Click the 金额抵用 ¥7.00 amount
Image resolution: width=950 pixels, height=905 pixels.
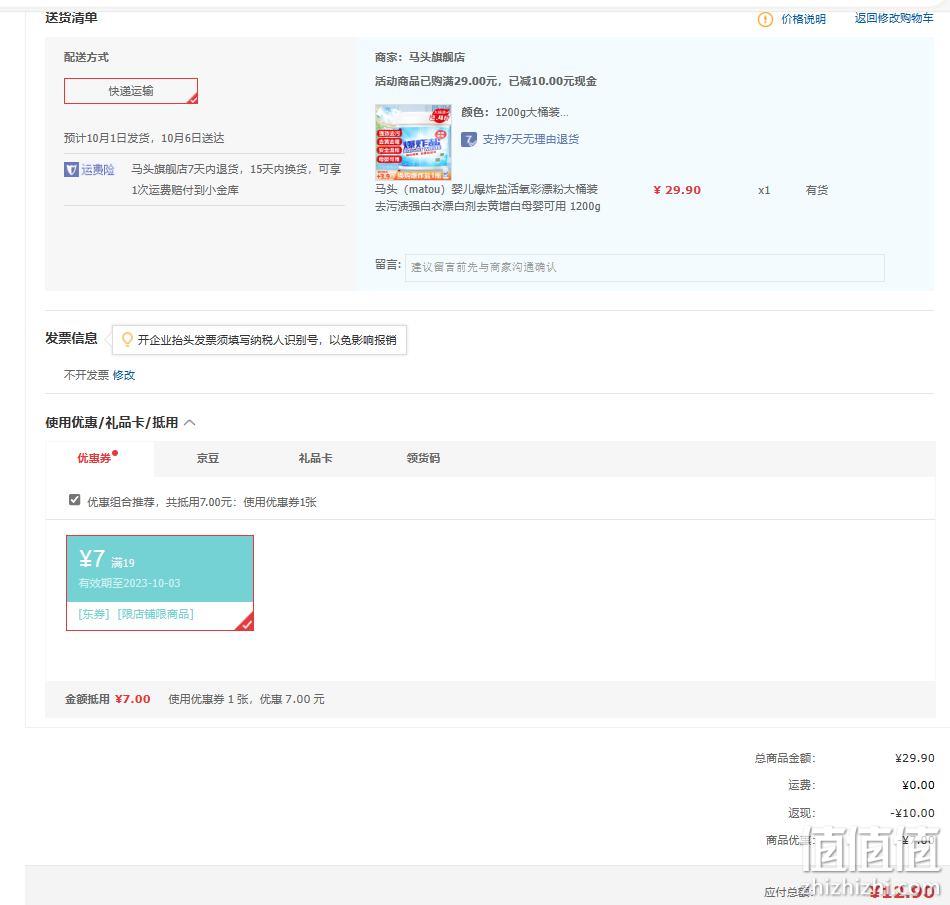pyautogui.click(x=133, y=699)
